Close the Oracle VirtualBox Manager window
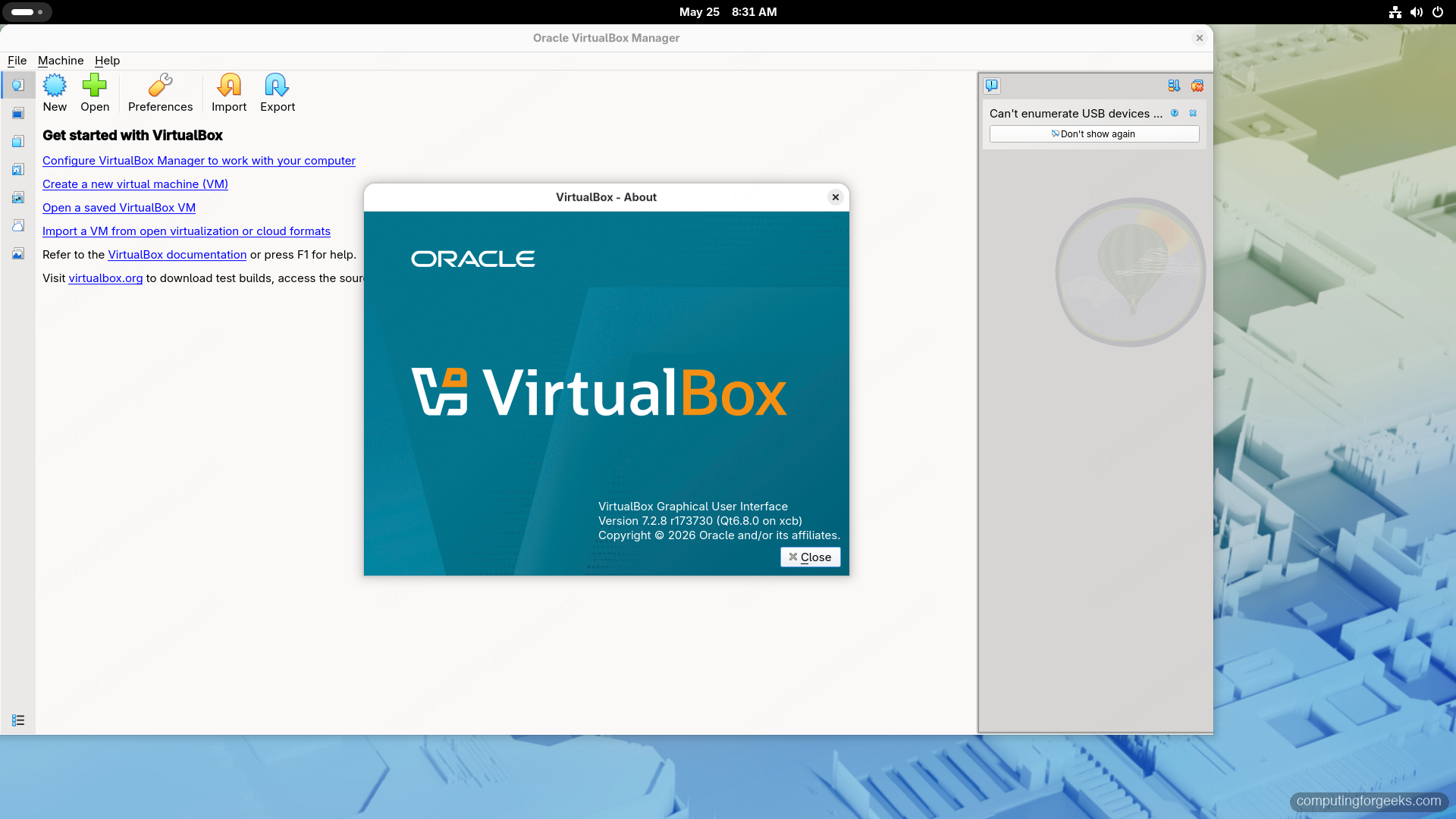The width and height of the screenshot is (1456, 819). pyautogui.click(x=1199, y=38)
